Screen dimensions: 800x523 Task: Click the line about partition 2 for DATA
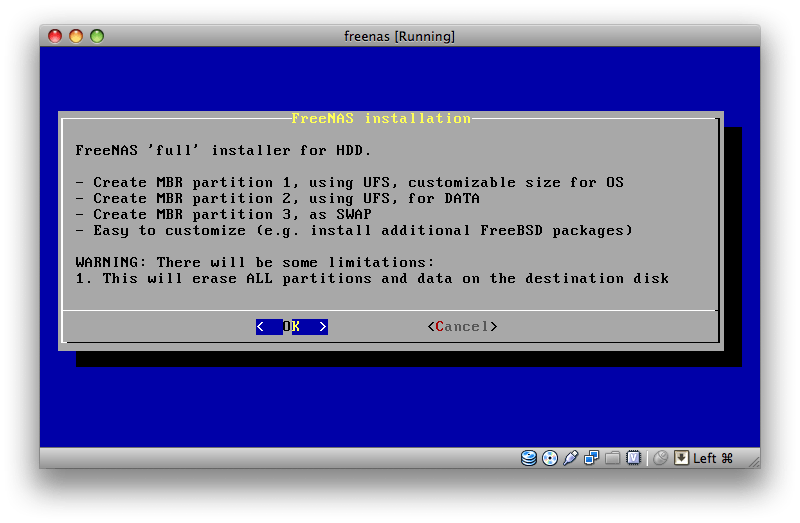(278, 198)
